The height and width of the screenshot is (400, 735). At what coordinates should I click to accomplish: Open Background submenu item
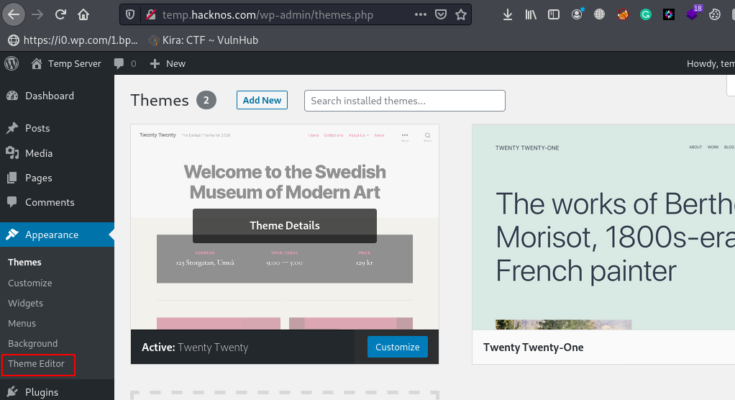click(x=33, y=343)
